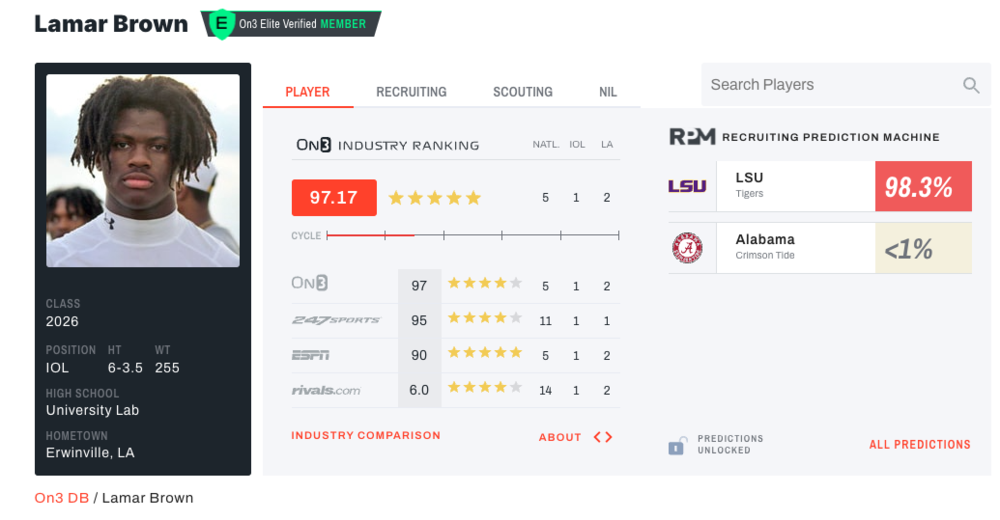
Task: Click the LSU Tigers logo
Action: [x=687, y=186]
